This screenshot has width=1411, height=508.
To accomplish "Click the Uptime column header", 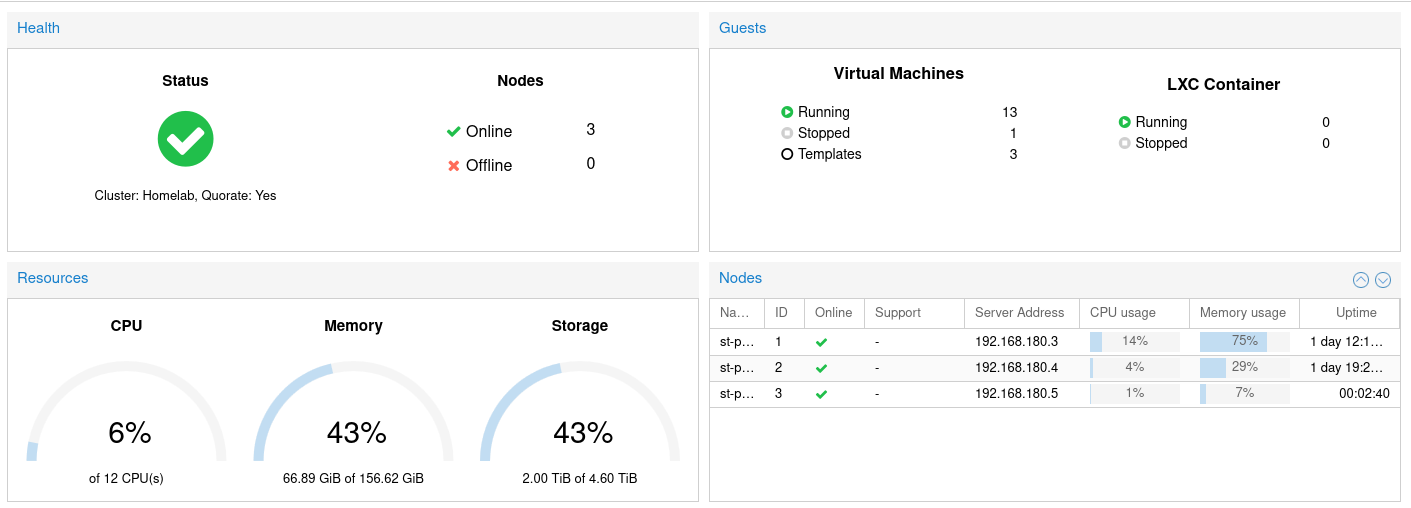I will (x=1355, y=313).
